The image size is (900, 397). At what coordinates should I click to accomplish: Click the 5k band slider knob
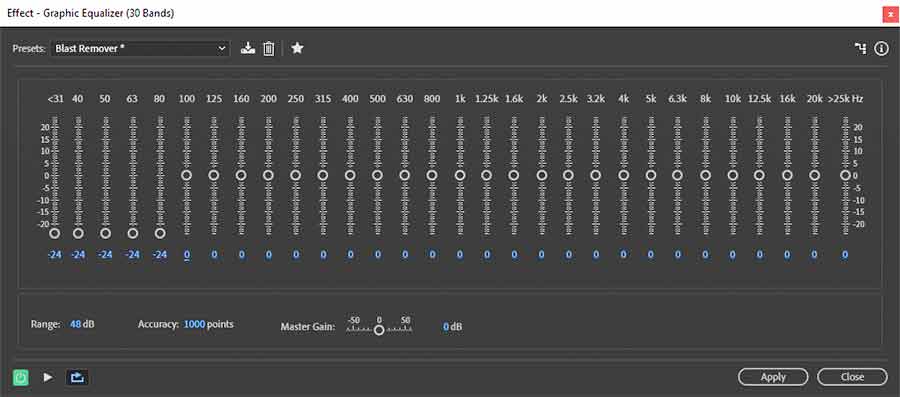pyautogui.click(x=650, y=175)
